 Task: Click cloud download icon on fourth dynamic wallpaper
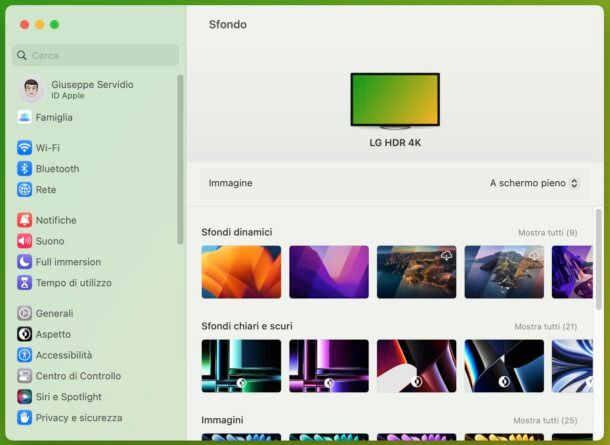point(534,256)
